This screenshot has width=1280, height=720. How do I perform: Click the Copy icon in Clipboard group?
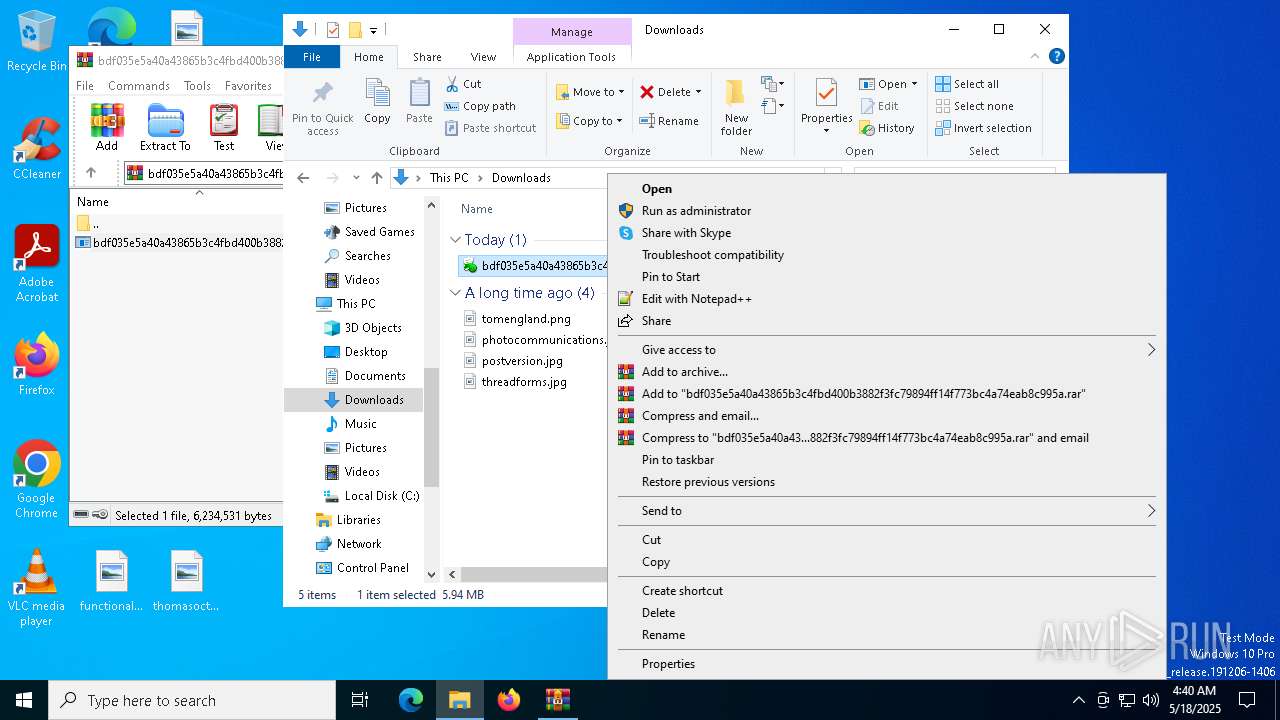click(x=377, y=101)
